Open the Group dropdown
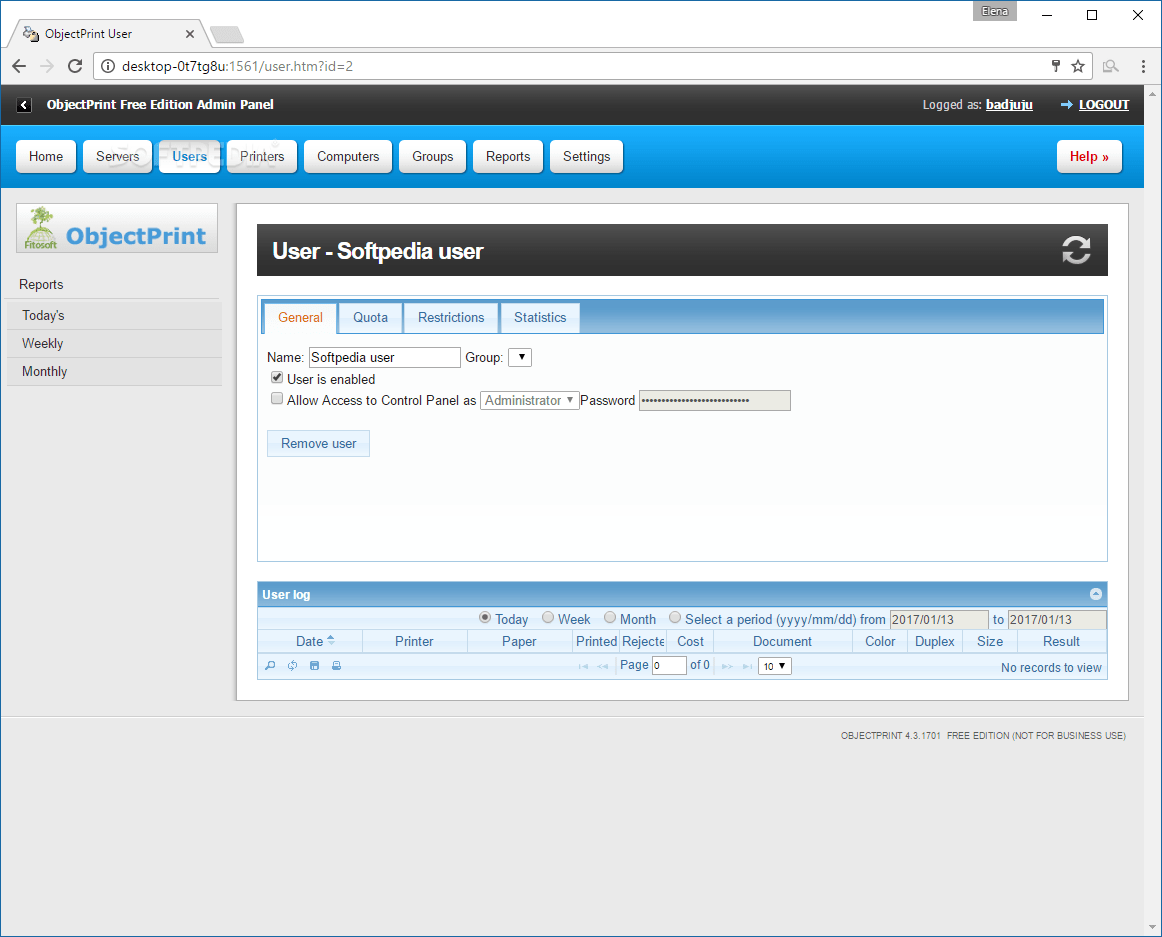This screenshot has width=1162, height=937. click(x=520, y=357)
